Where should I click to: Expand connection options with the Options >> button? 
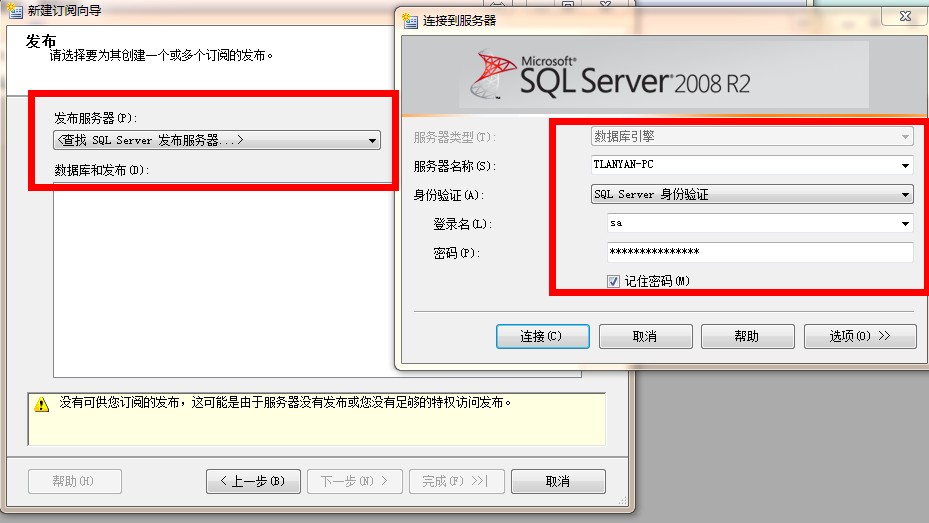coord(859,337)
